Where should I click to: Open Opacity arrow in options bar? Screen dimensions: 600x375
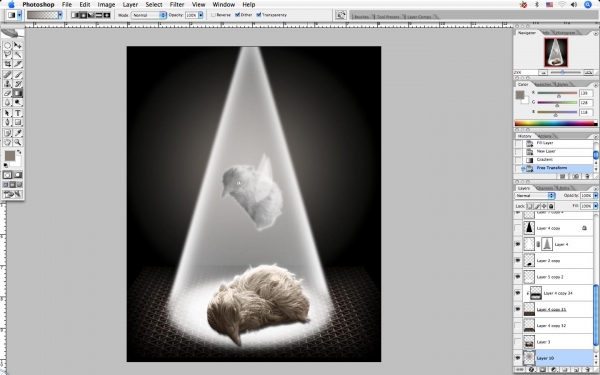[201, 15]
